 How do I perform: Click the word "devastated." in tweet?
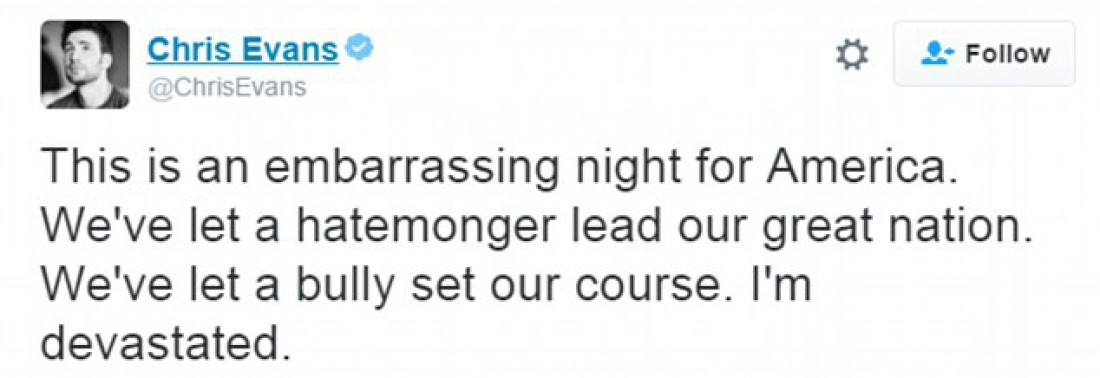[166, 341]
